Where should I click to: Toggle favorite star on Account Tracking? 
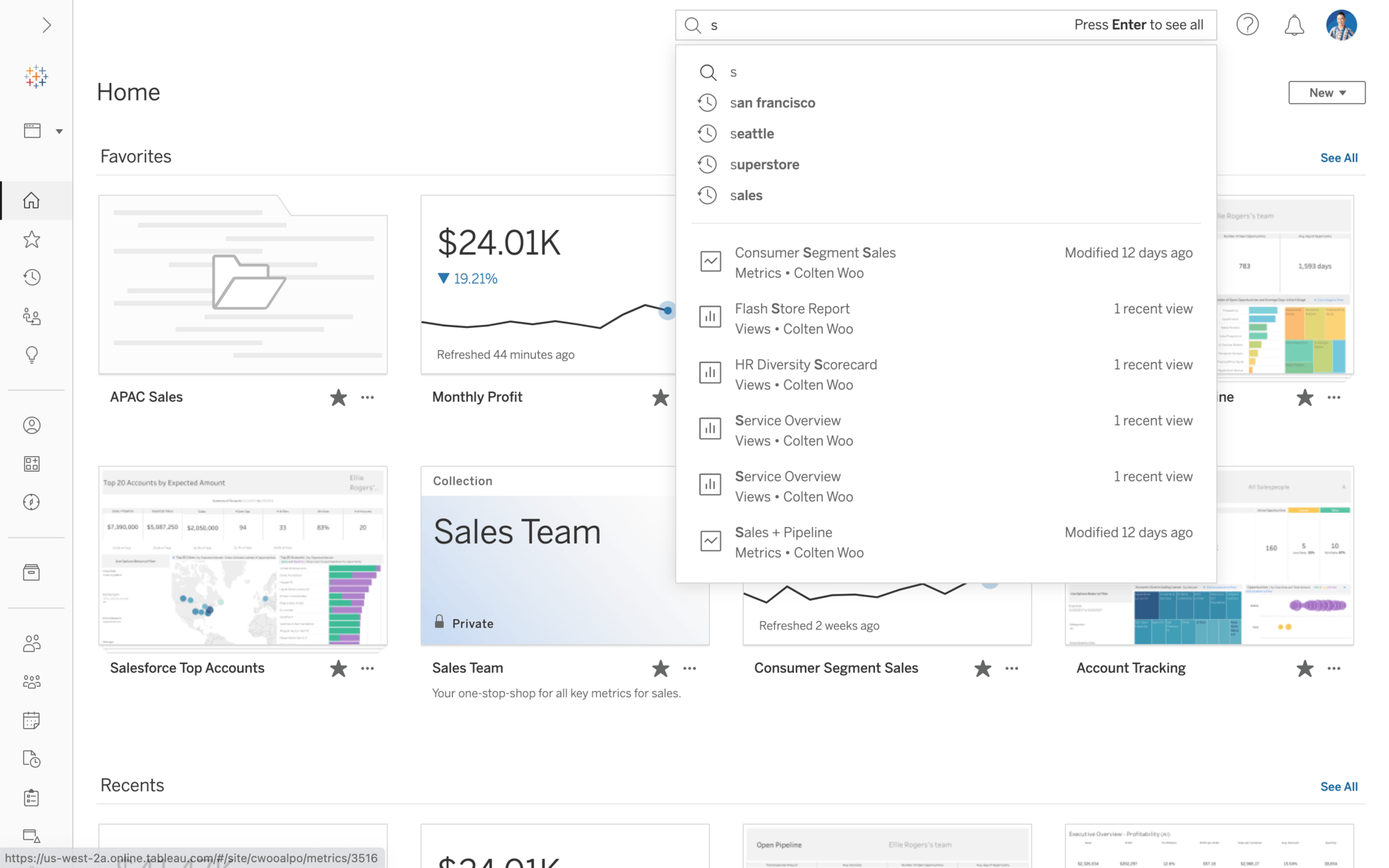[x=1304, y=668]
